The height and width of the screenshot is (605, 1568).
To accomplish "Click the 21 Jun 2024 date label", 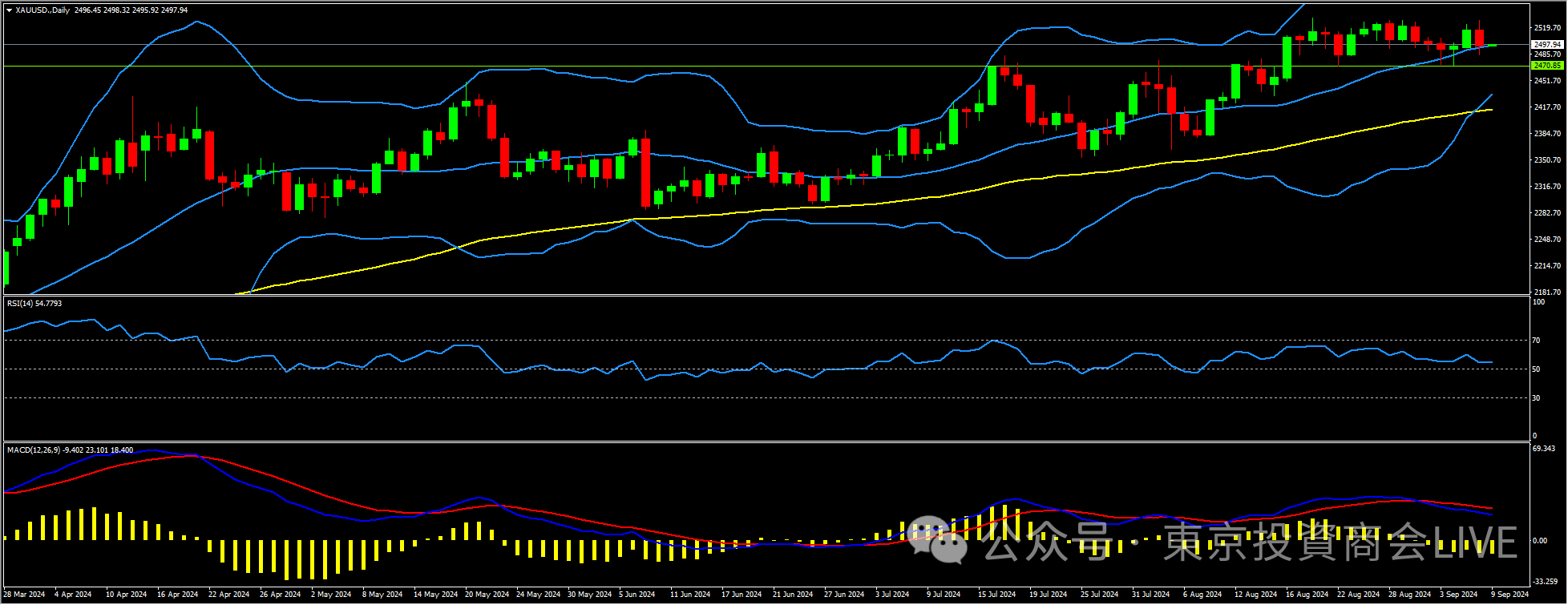I will [x=793, y=595].
